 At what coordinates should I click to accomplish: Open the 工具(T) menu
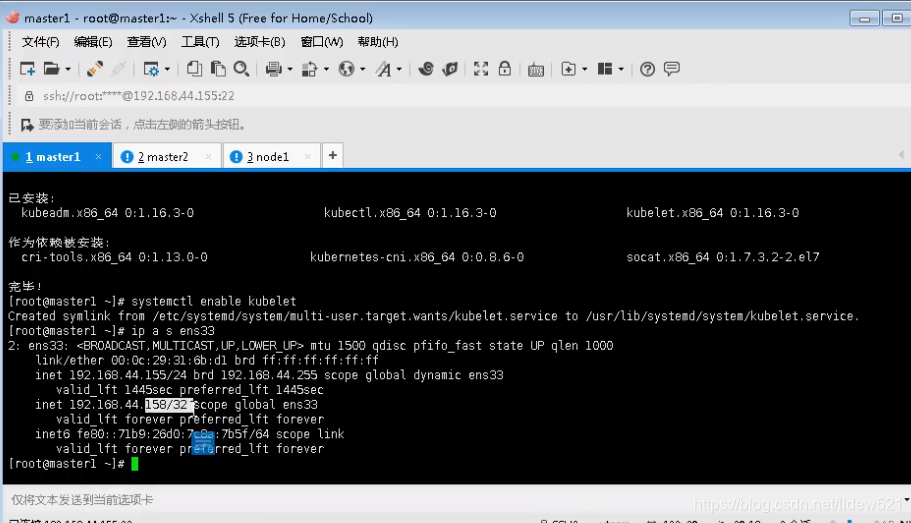200,42
